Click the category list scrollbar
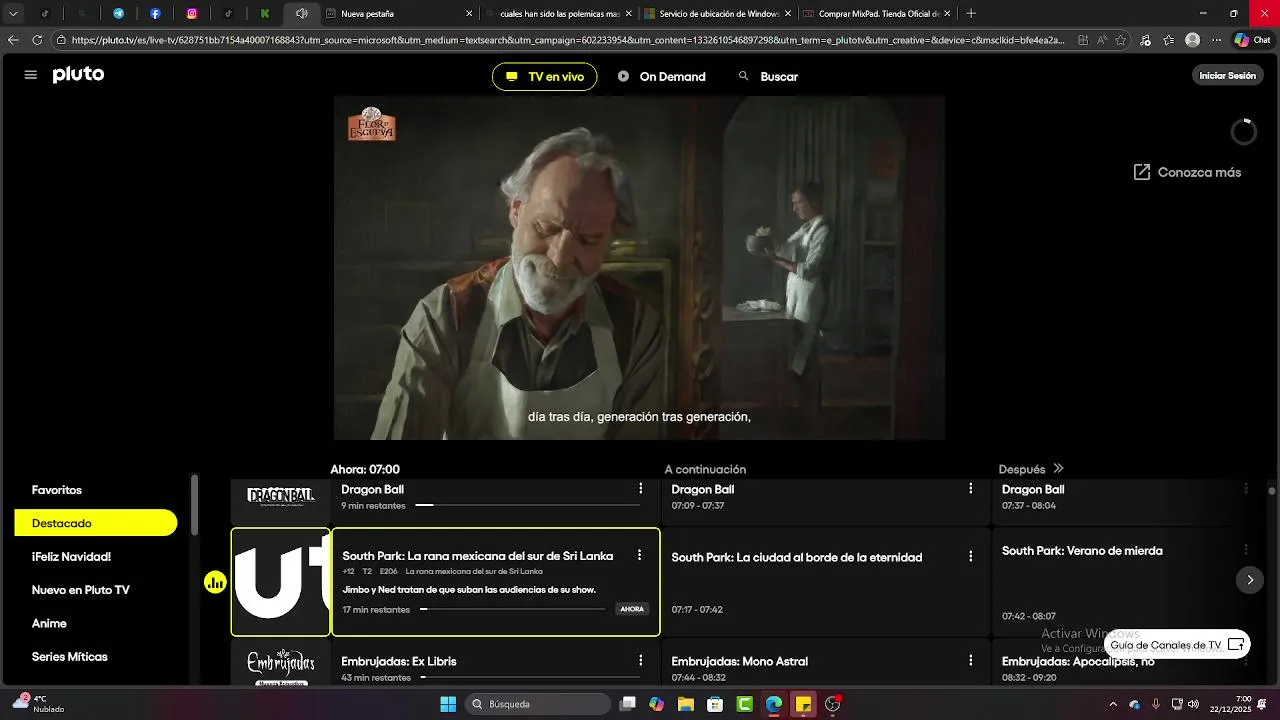The height and width of the screenshot is (720, 1280). point(195,505)
